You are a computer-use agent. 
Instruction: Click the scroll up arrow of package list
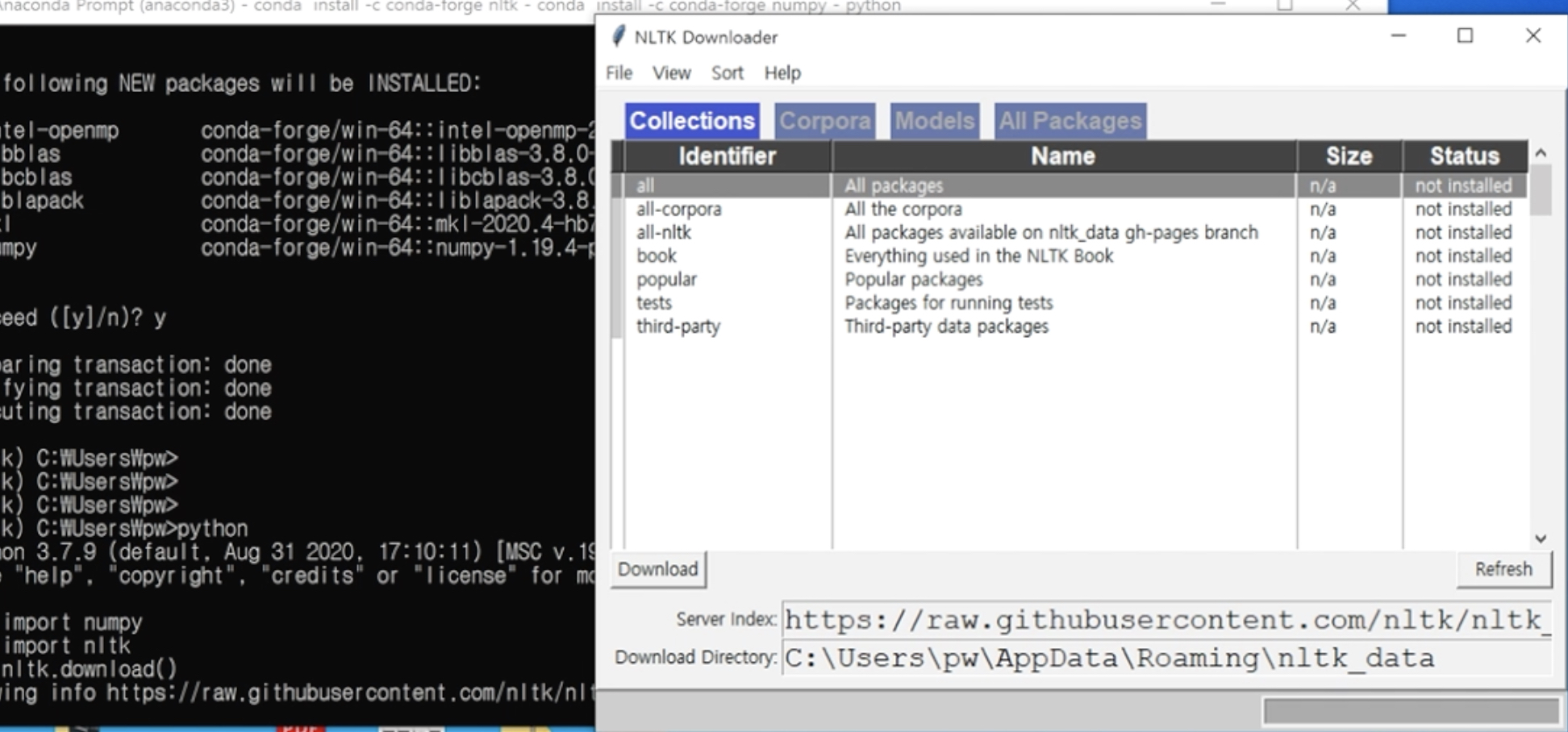tap(1541, 152)
